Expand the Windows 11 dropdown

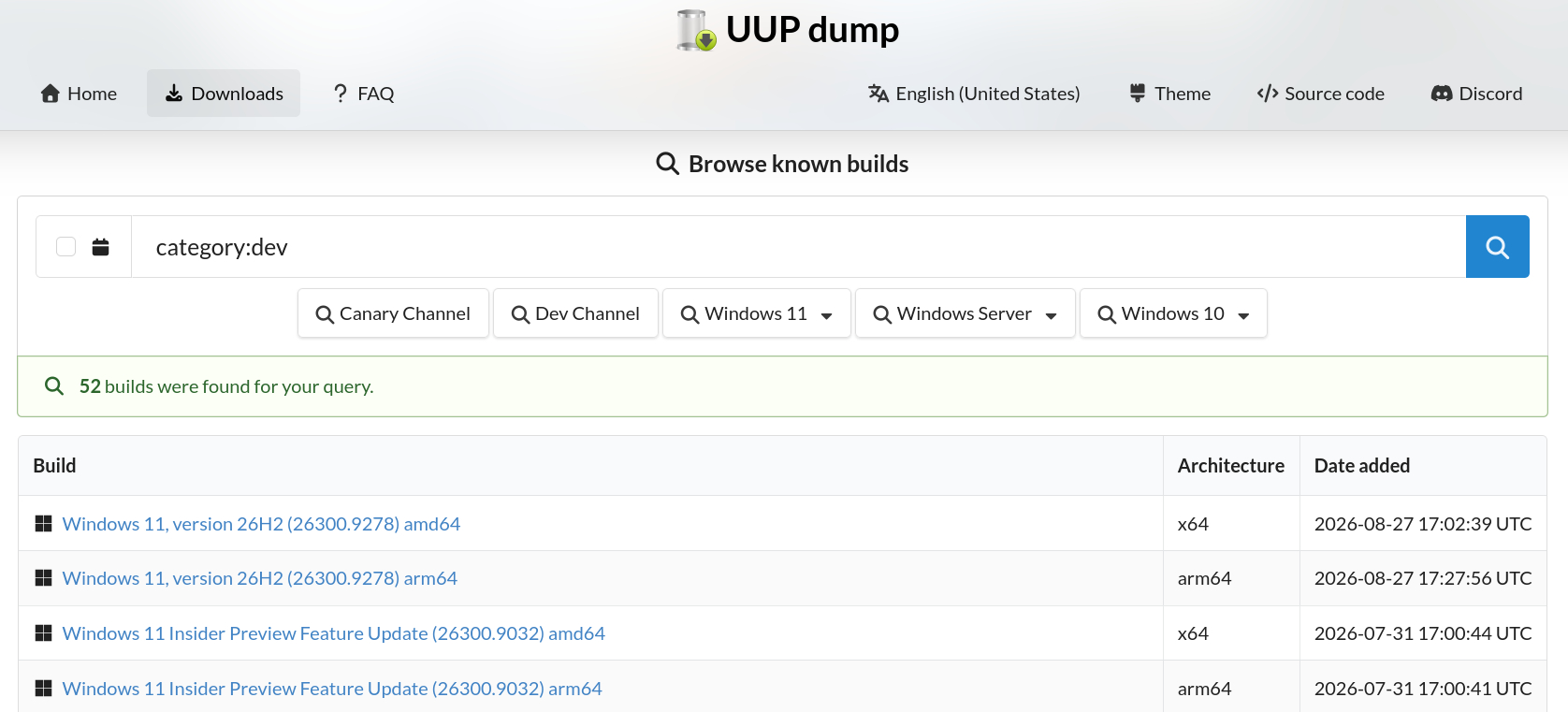pyautogui.click(x=757, y=313)
